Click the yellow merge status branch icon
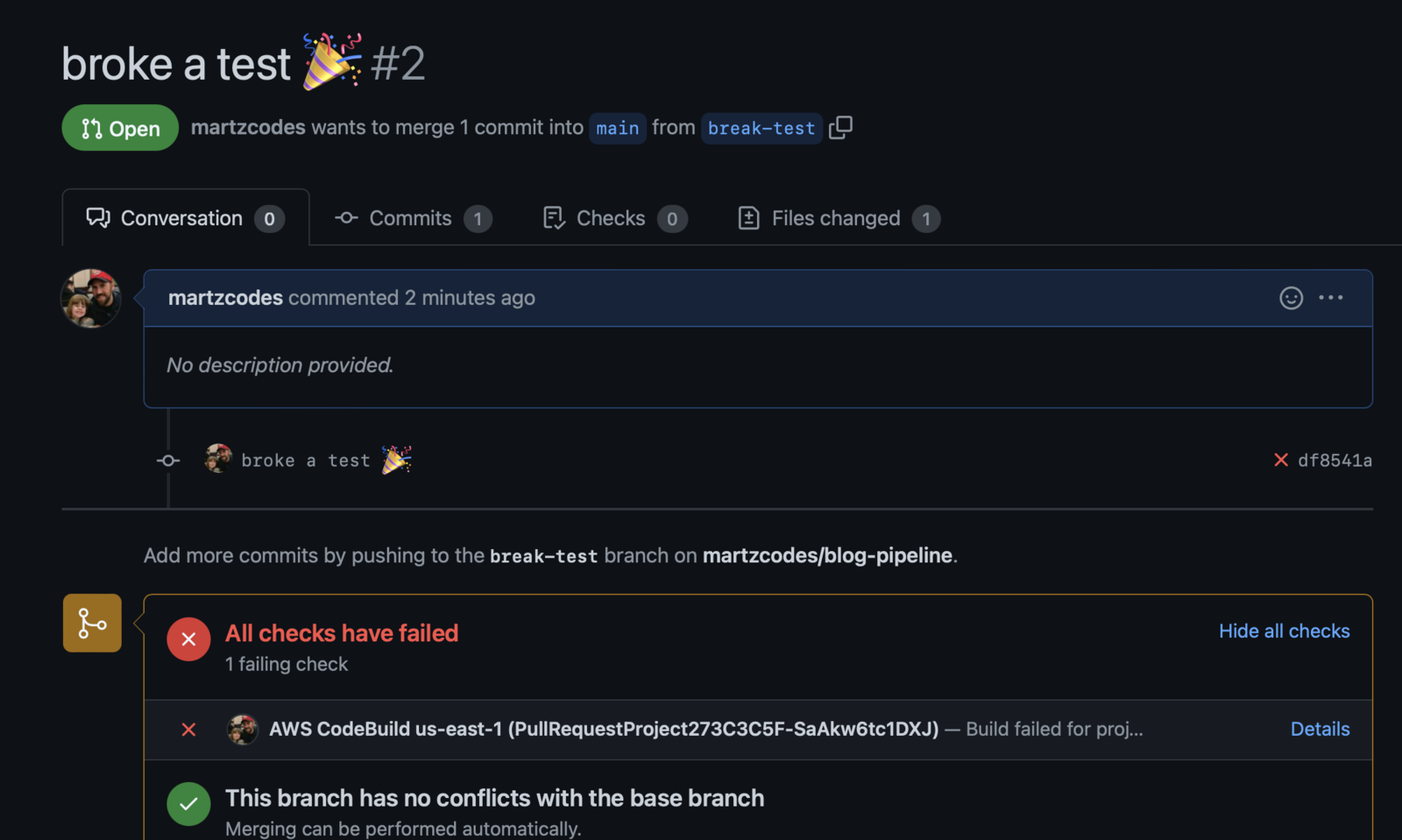This screenshot has height=840, width=1402. click(92, 623)
